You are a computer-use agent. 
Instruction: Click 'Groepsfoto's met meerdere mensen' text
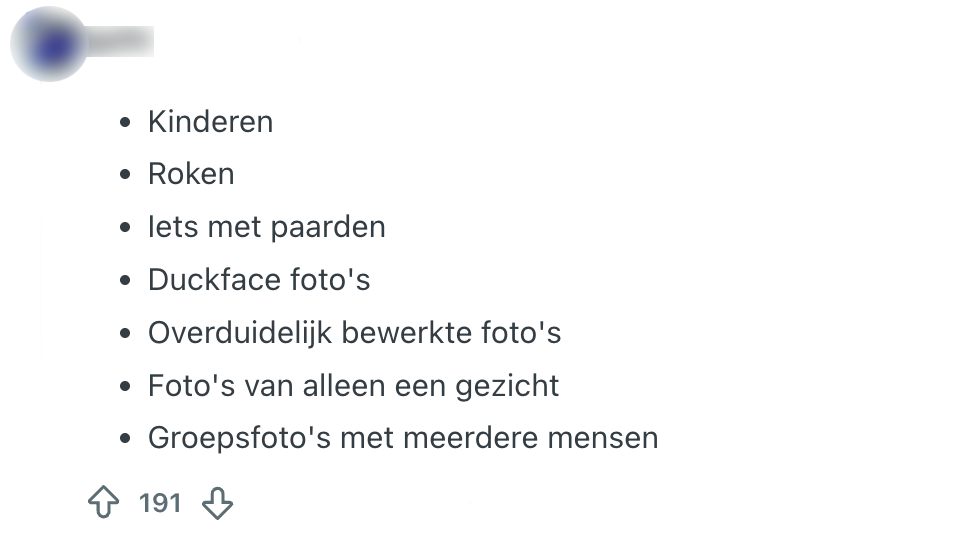pyautogui.click(x=403, y=438)
